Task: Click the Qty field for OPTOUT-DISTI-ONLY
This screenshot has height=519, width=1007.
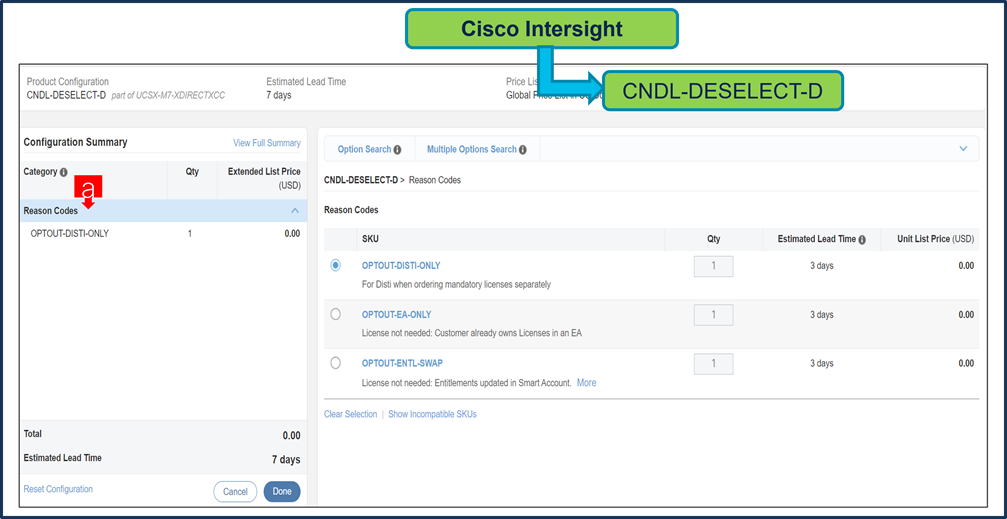Action: (714, 266)
